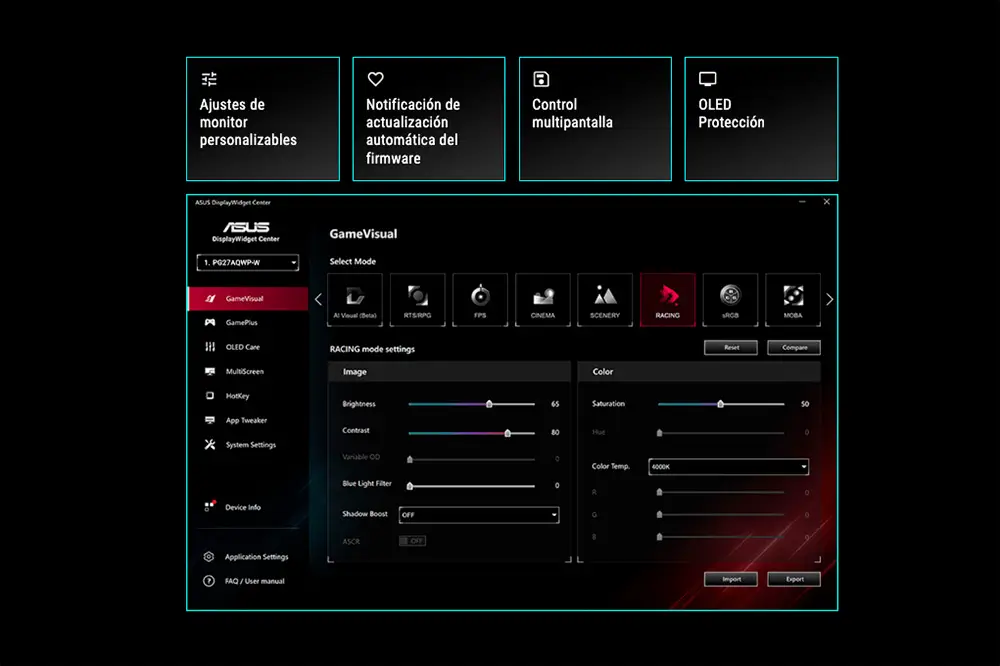Screen dimensions: 1000x666
Task: Click the ASUS DisplayWidget Center logo
Action: 246,232
